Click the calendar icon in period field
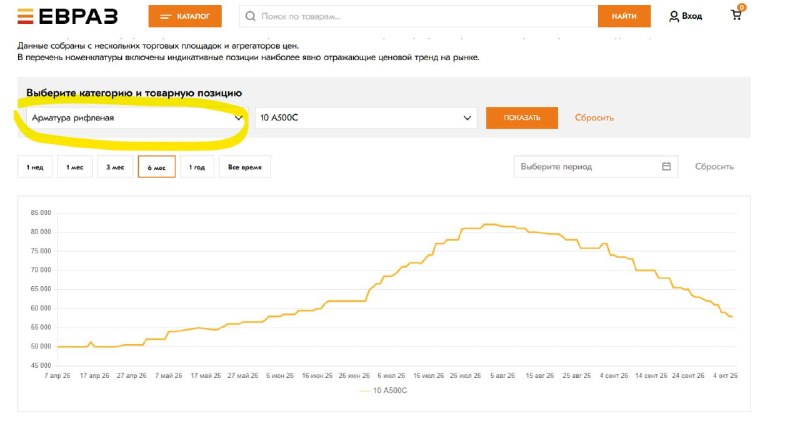Image resolution: width=800 pixels, height=441 pixels. click(x=666, y=166)
